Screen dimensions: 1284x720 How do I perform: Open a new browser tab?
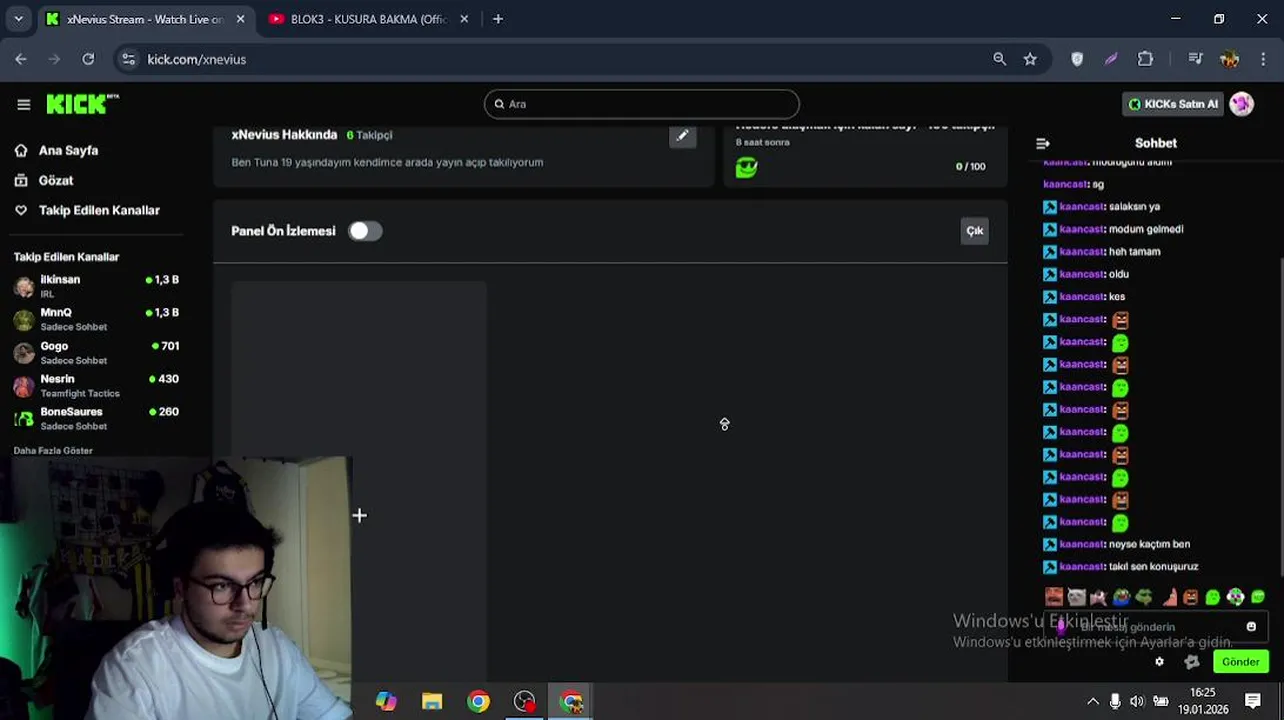click(x=498, y=19)
